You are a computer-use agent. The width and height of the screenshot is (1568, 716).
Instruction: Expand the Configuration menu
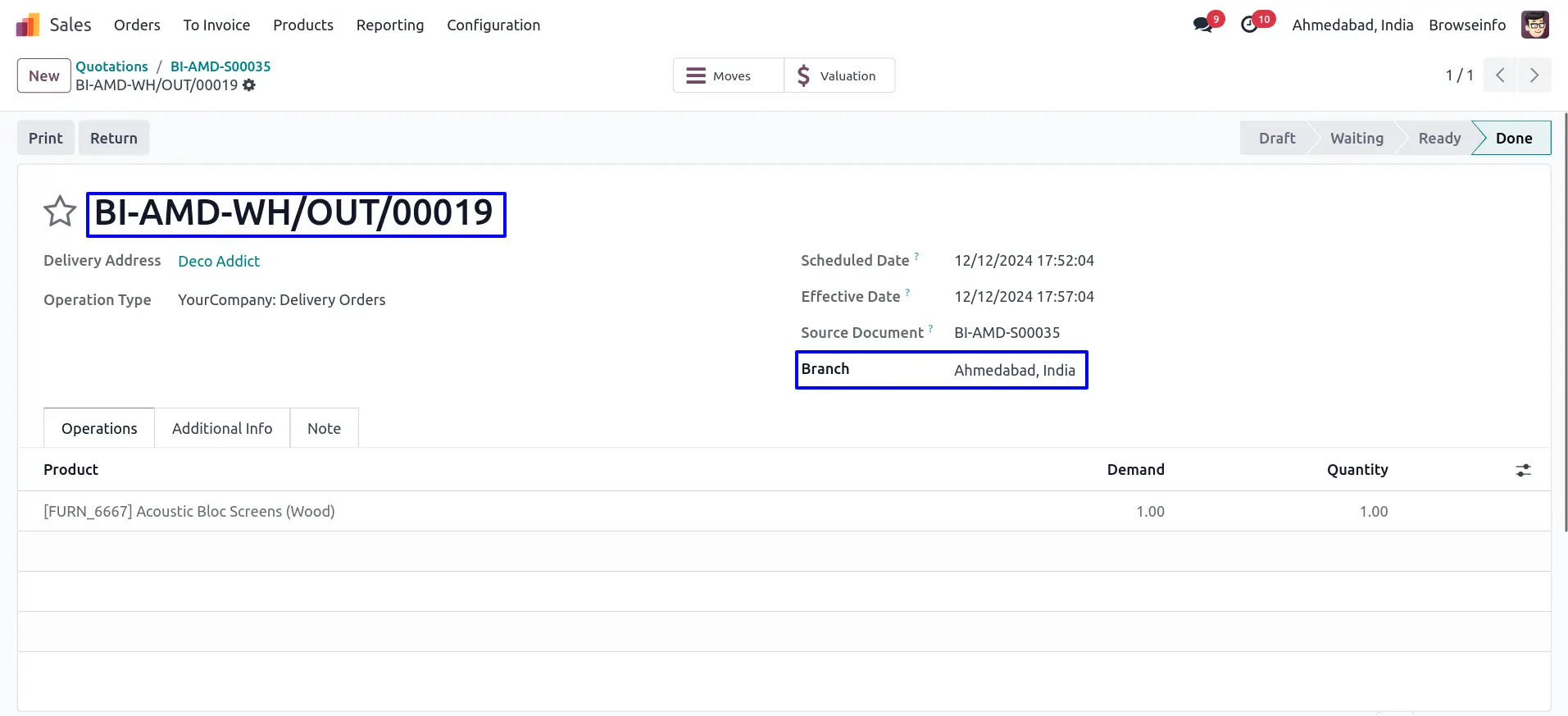tap(493, 25)
